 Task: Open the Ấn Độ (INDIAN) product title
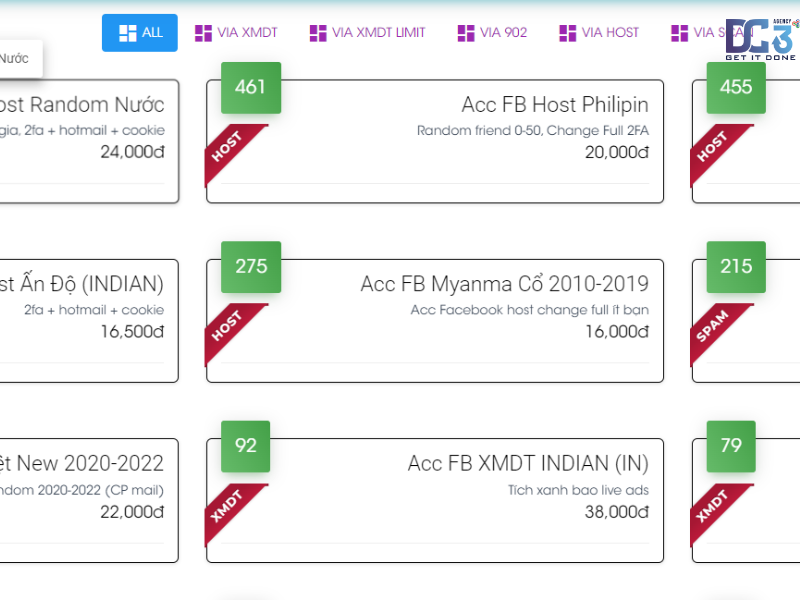[82, 284]
